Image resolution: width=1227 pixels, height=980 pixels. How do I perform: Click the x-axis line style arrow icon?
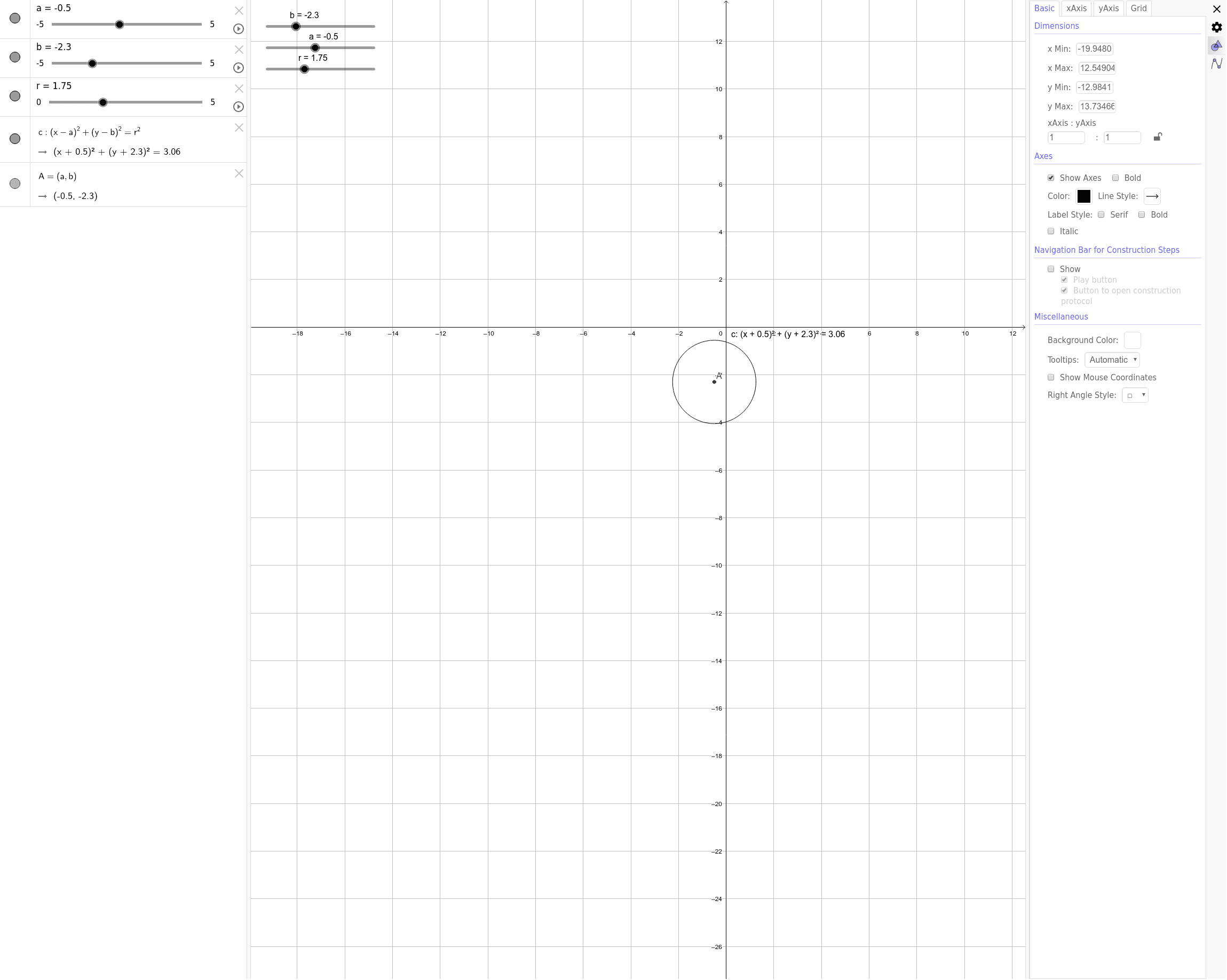click(x=1152, y=196)
